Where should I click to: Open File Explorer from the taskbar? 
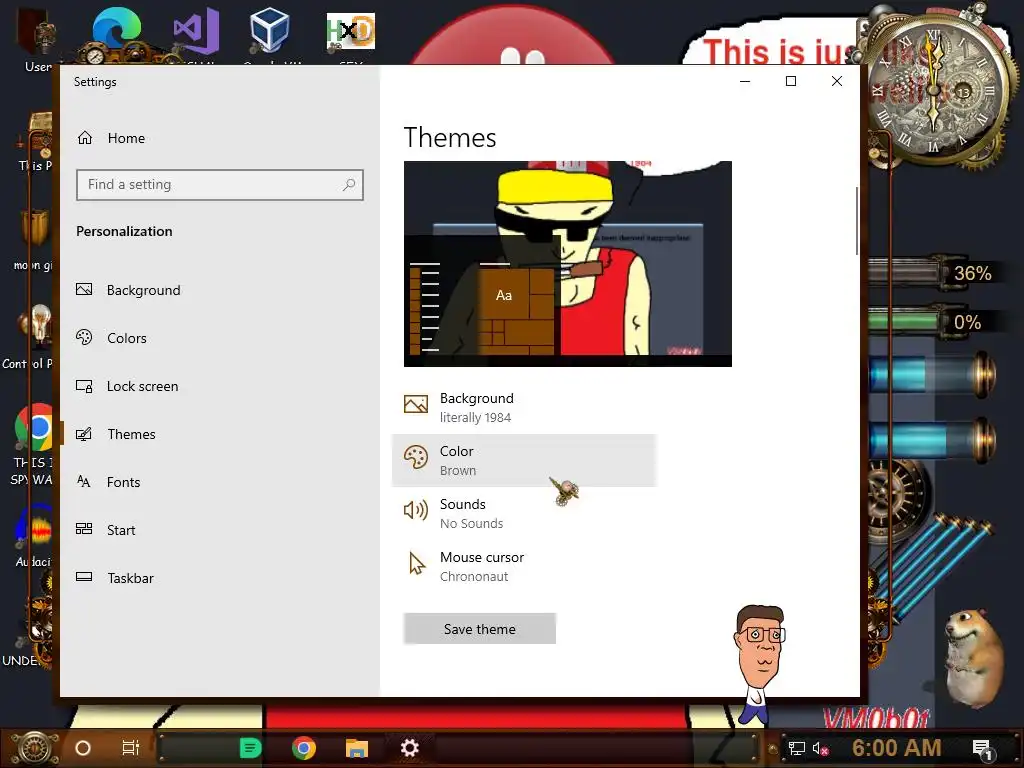[x=357, y=748]
